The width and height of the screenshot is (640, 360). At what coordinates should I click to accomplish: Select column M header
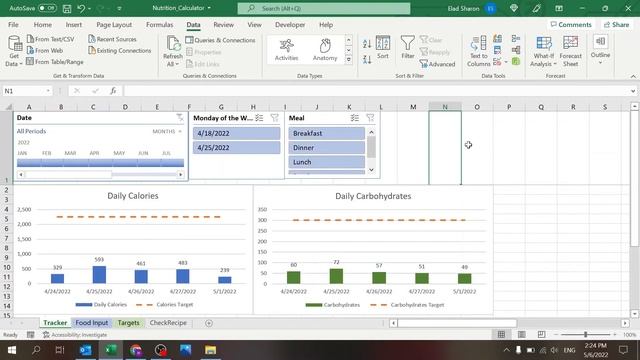413,107
